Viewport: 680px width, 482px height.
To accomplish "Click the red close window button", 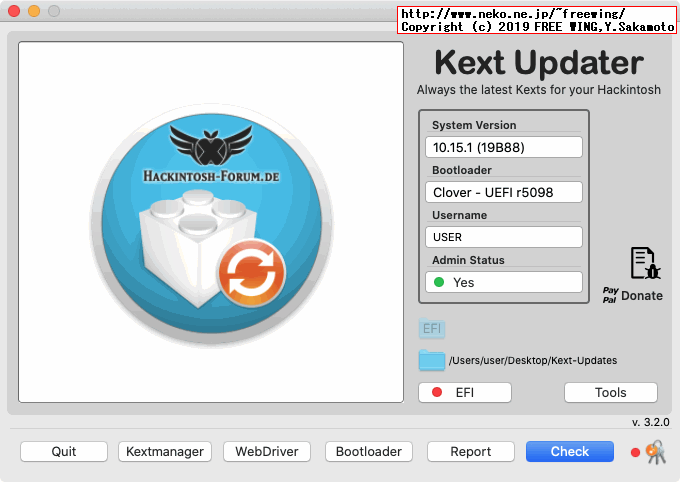I will point(14,11).
